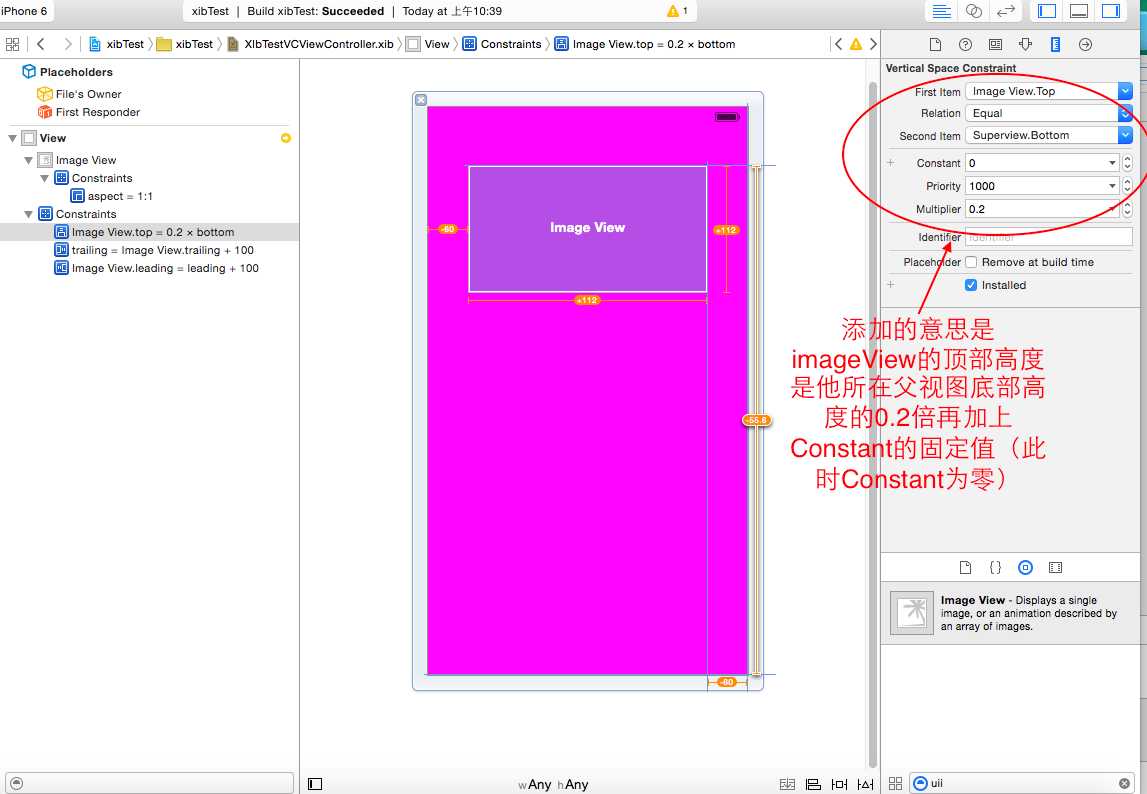Click the Identifier input field
This screenshot has width=1147, height=794.
[1049, 236]
